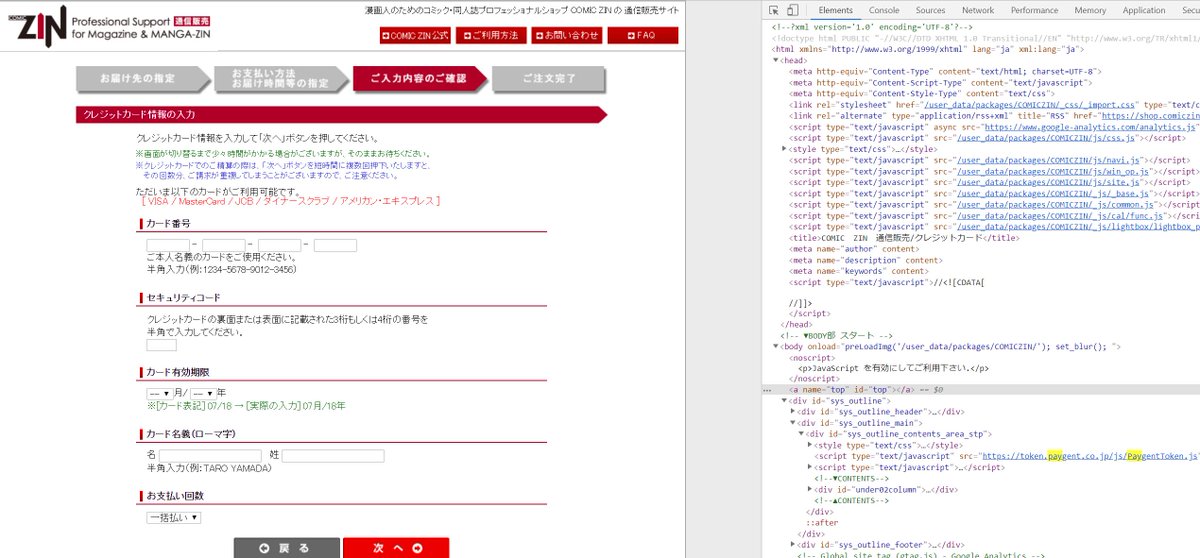Expand the style text/css node in head
Screen dimensions: 1200x558
click(x=785, y=148)
